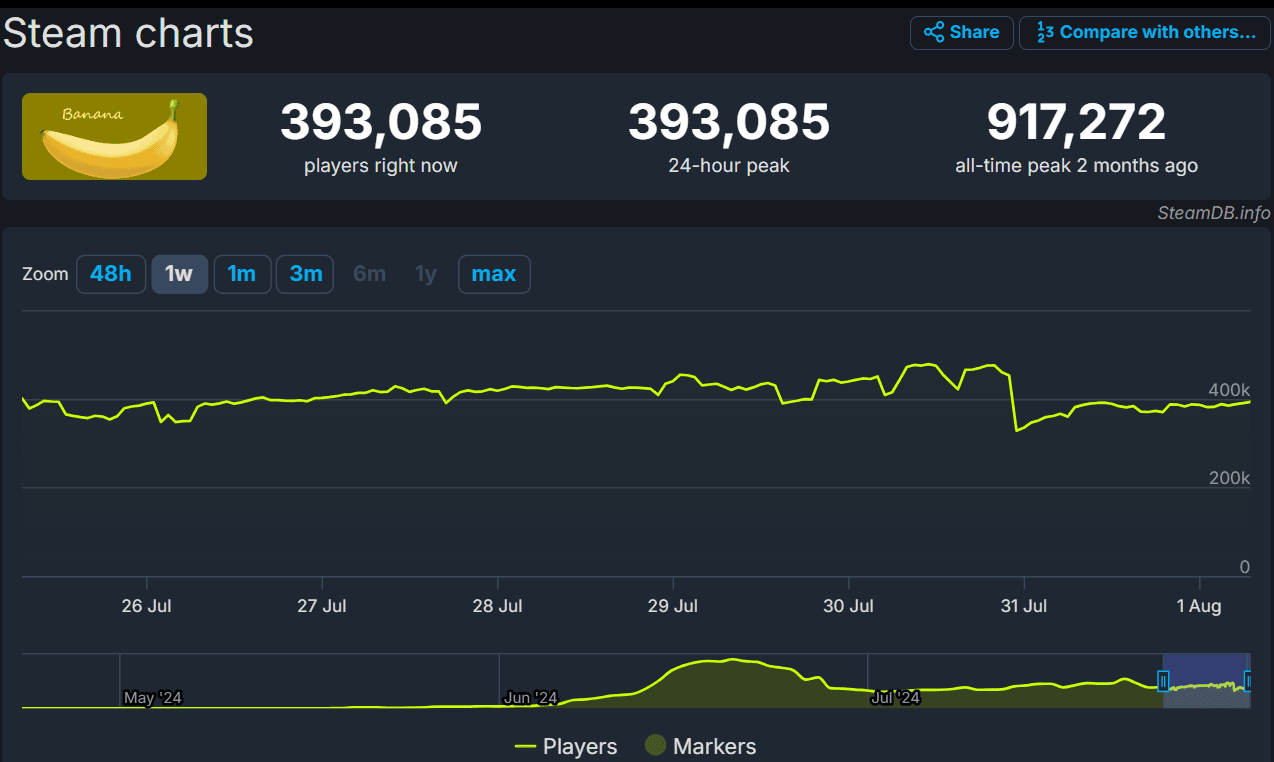This screenshot has width=1274, height=762.
Task: Click all-time peak 2 months ago text
Action: pos(1076,166)
